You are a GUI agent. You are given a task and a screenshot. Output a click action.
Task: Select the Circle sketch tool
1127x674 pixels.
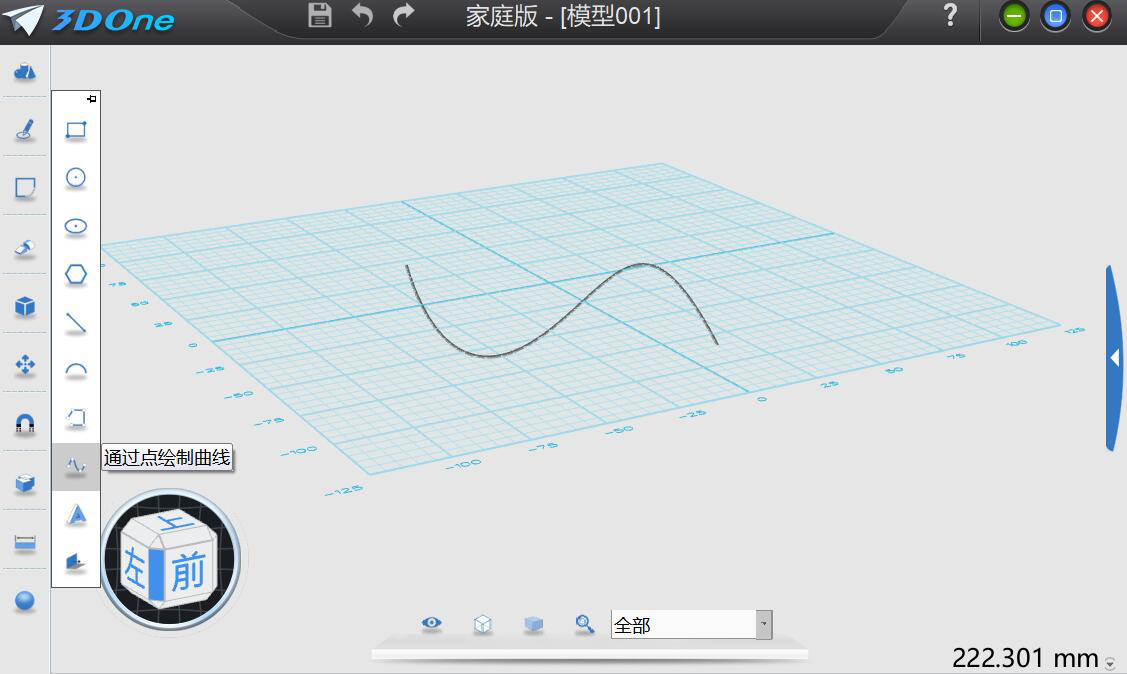(75, 177)
